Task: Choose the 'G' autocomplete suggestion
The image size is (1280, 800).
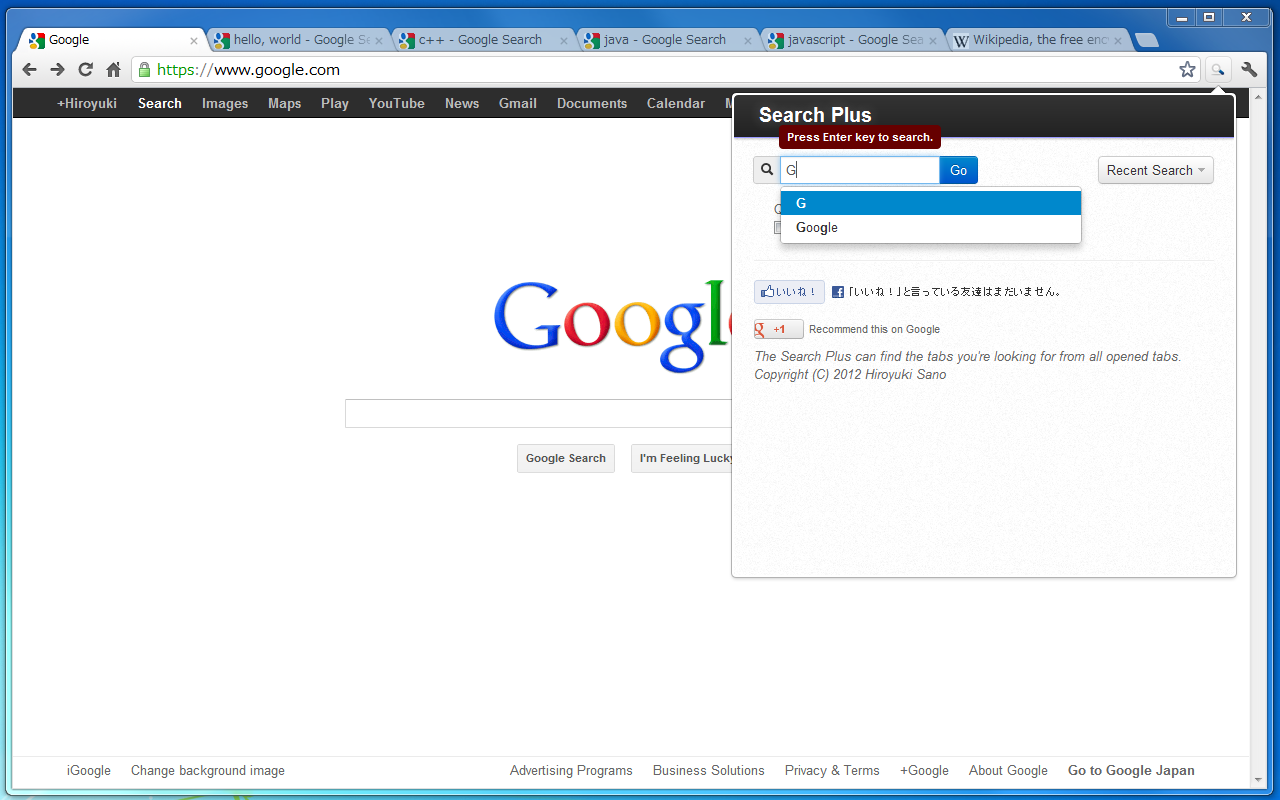Action: pyautogui.click(x=931, y=203)
